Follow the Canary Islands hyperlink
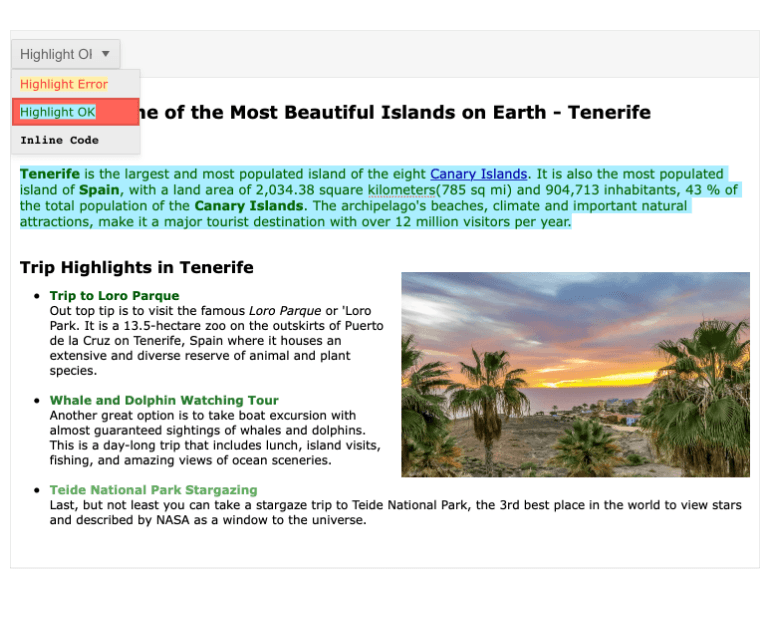The width and height of the screenshot is (770, 628). (x=478, y=174)
